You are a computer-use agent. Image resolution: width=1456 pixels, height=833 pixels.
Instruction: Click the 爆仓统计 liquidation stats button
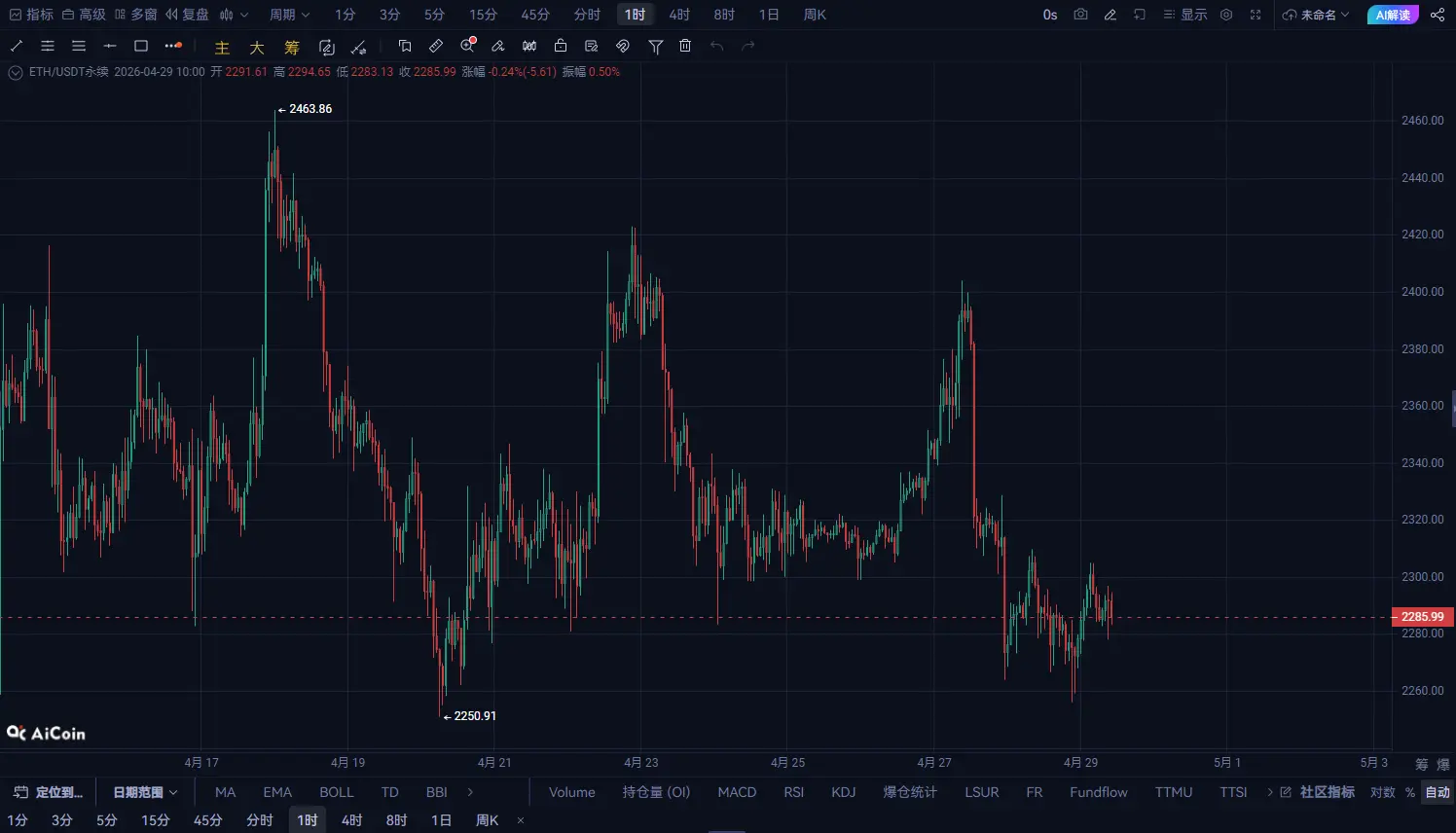click(x=910, y=792)
